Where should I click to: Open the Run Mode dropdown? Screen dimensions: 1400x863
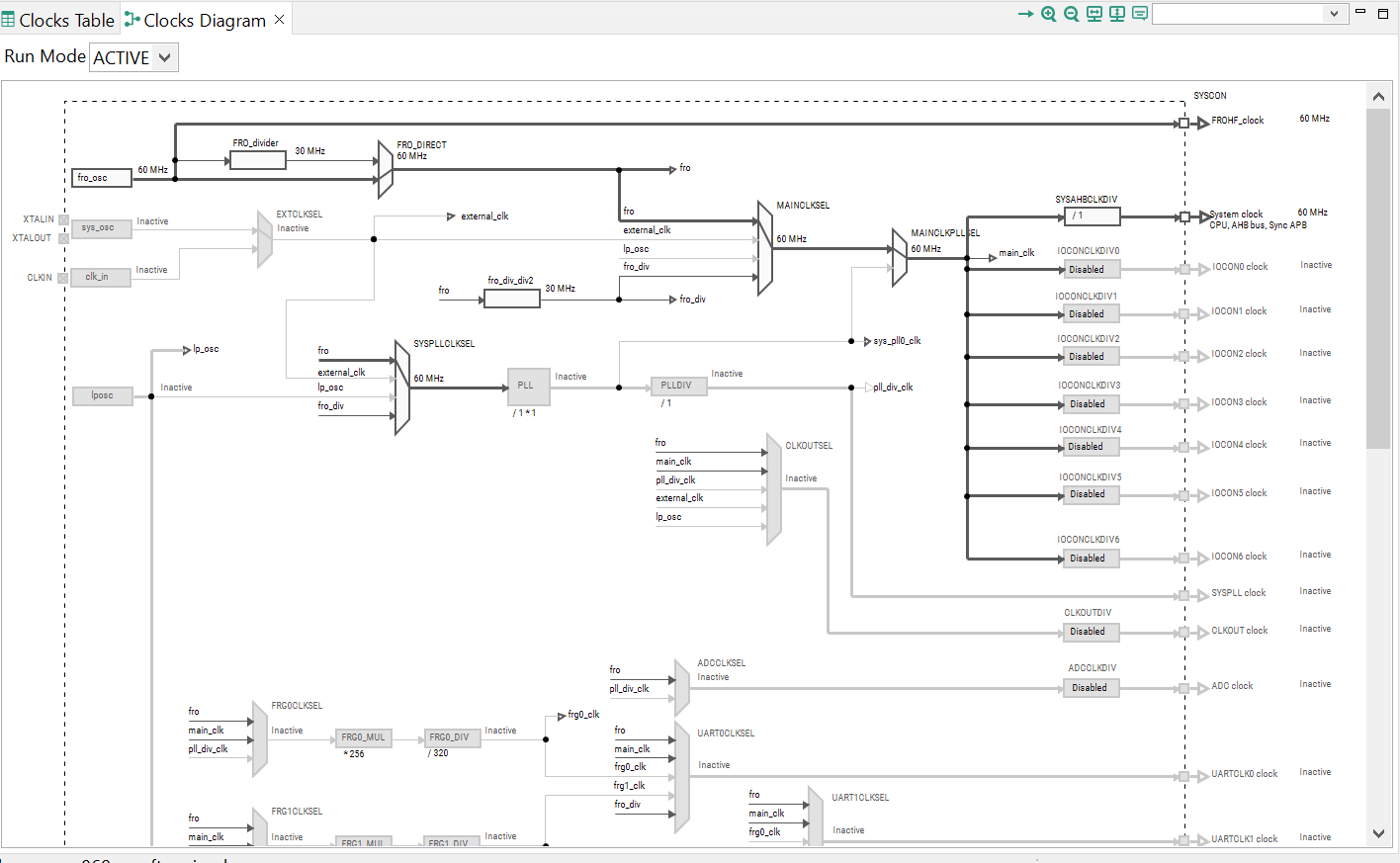[x=133, y=57]
